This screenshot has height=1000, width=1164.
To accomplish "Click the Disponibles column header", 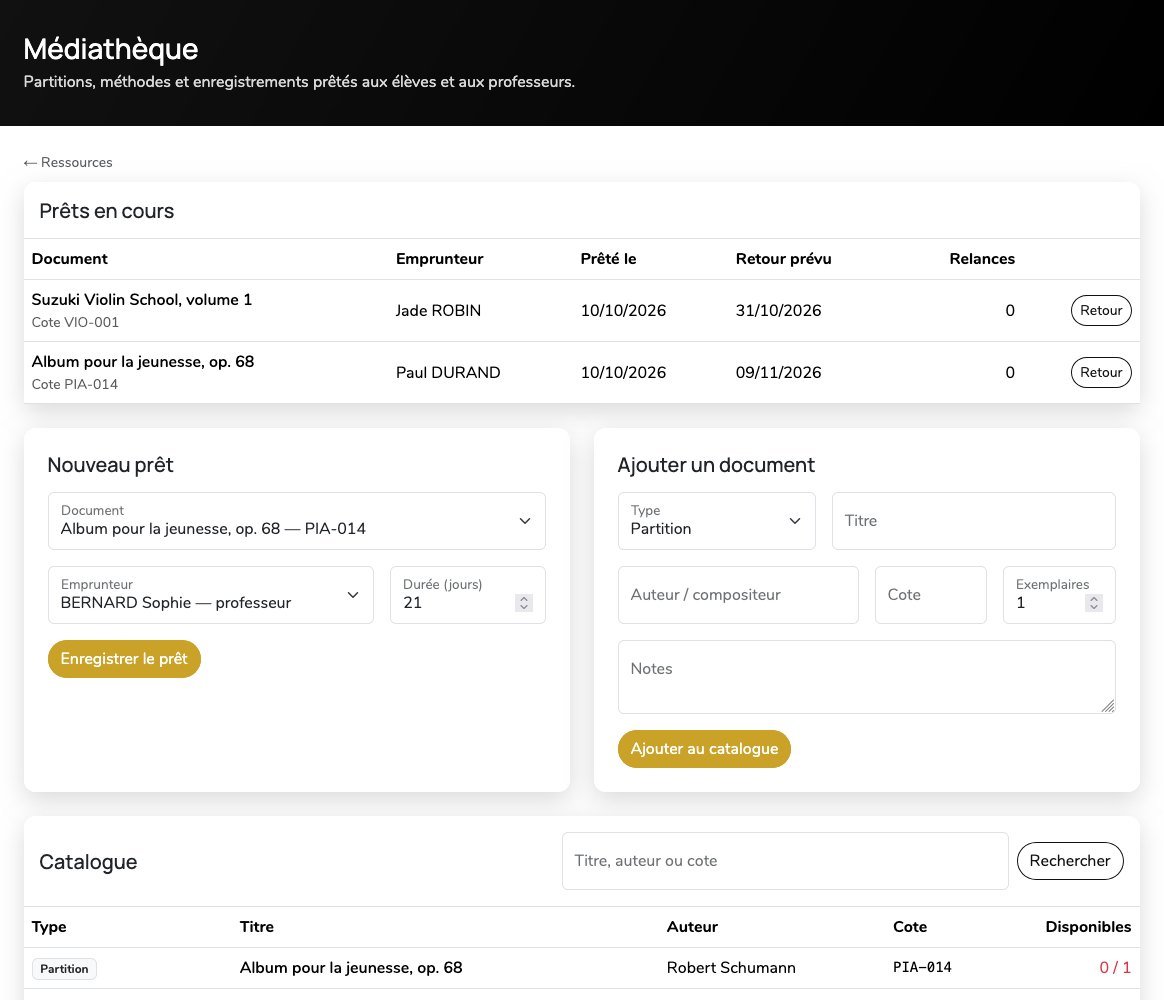I will [x=1088, y=927].
